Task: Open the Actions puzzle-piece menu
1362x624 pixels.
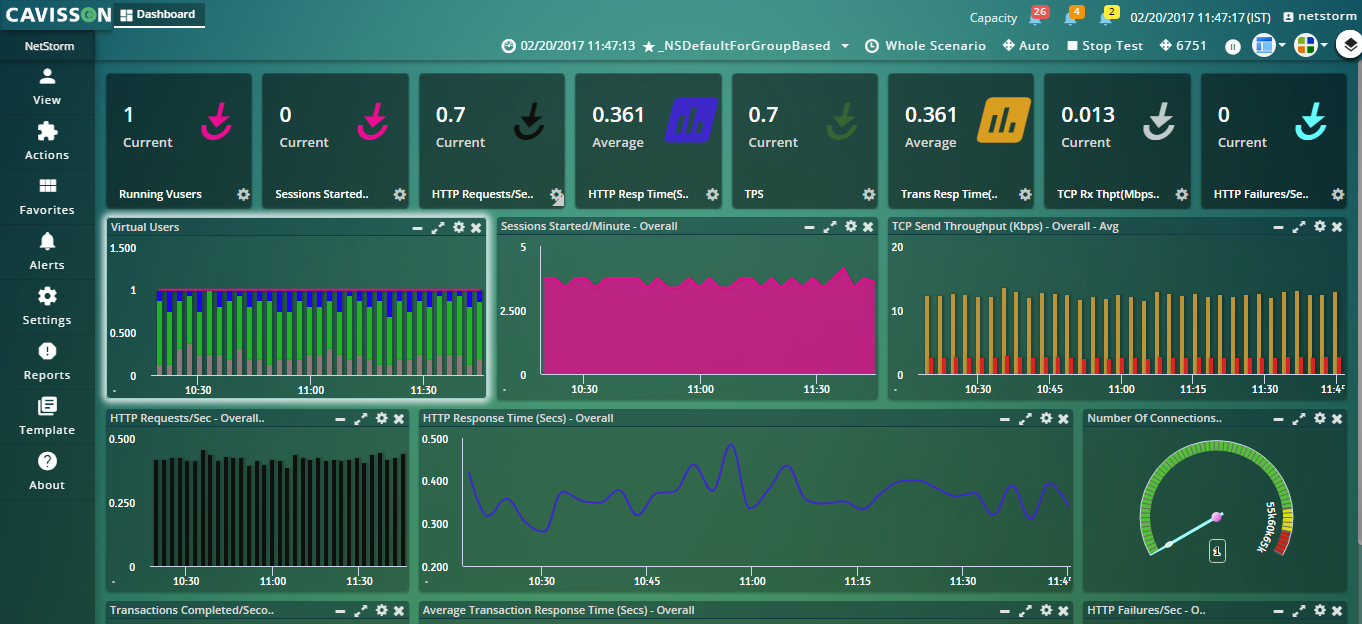Action: tap(47, 141)
